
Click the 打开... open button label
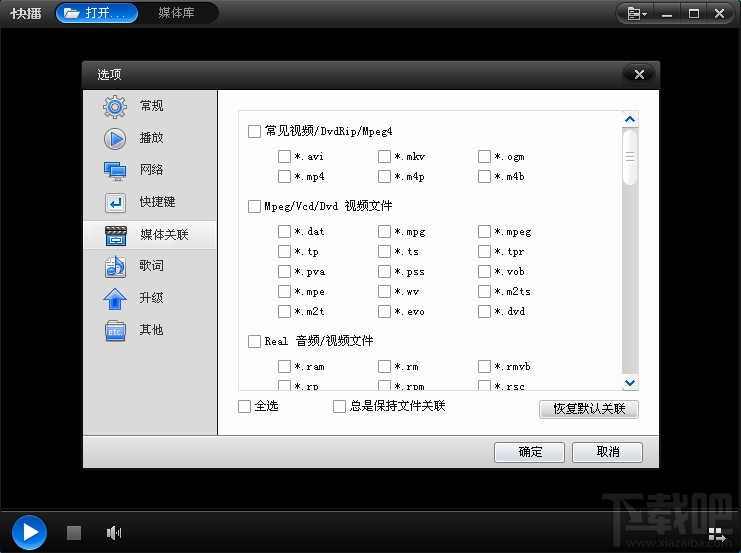pyautogui.click(x=105, y=13)
